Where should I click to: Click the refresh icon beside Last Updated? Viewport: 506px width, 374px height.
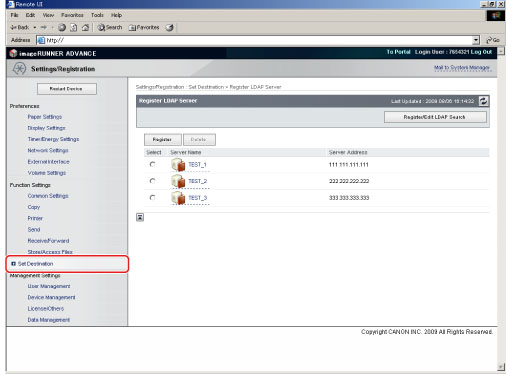point(483,101)
